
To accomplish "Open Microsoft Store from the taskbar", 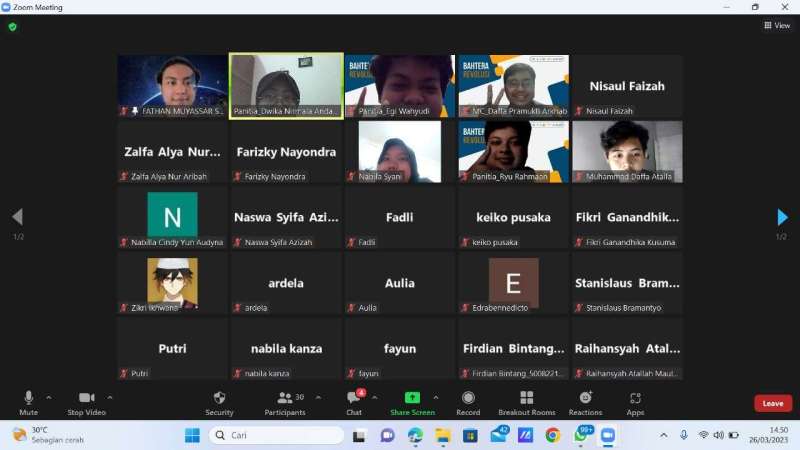I will (470, 436).
